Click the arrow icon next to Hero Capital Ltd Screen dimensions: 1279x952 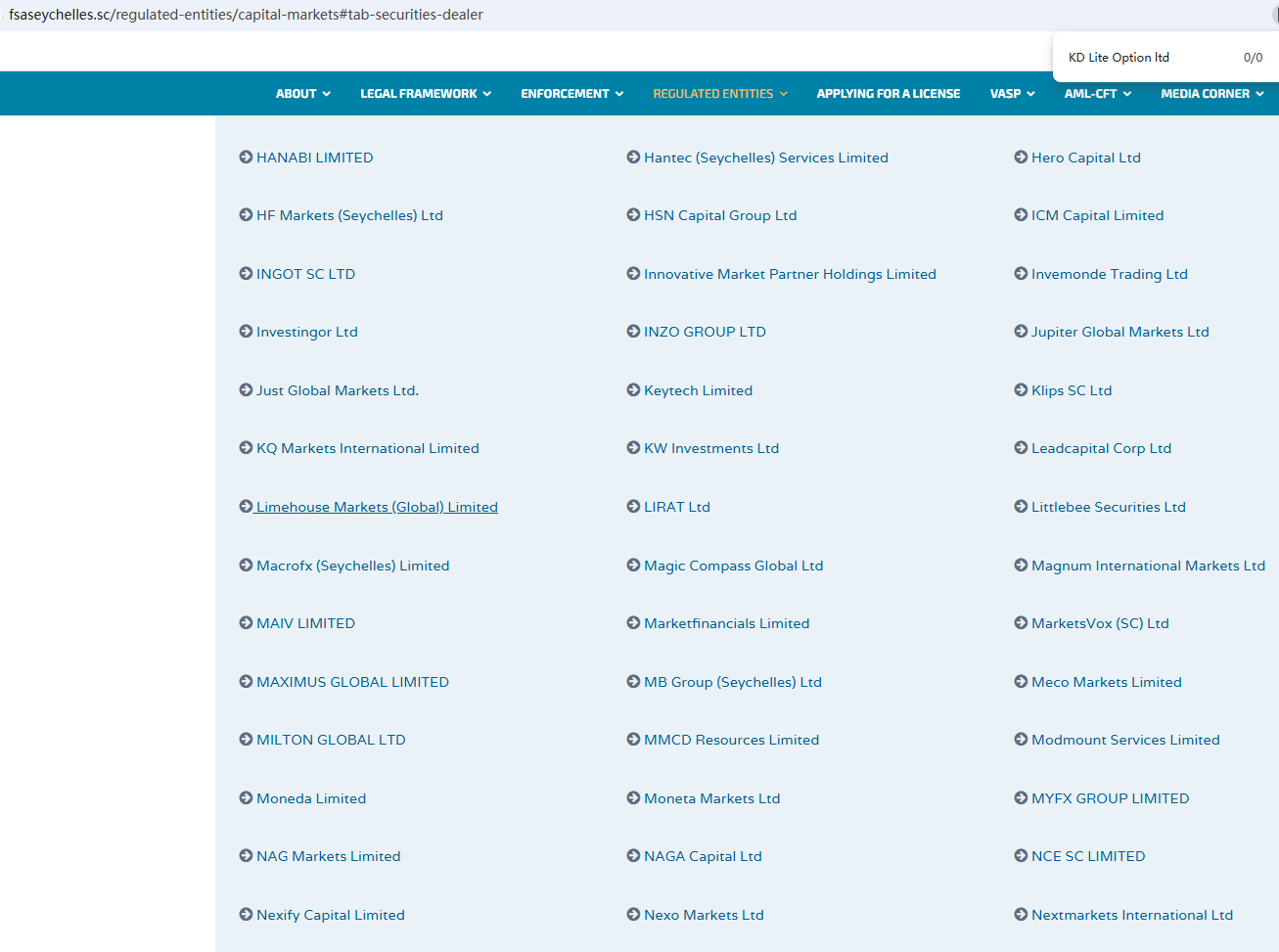(1021, 157)
